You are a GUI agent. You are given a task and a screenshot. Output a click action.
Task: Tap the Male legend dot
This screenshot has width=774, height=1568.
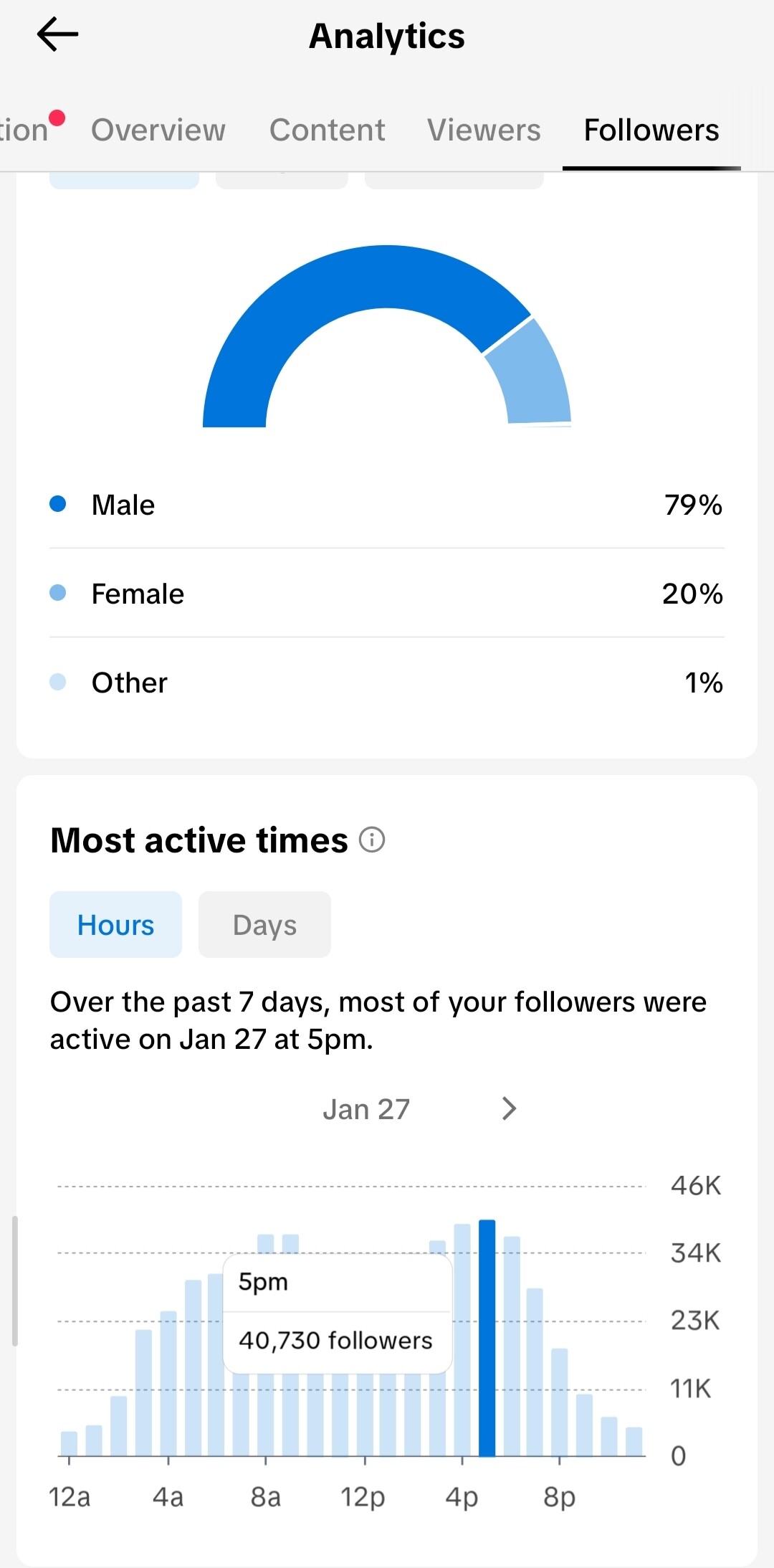tap(58, 504)
